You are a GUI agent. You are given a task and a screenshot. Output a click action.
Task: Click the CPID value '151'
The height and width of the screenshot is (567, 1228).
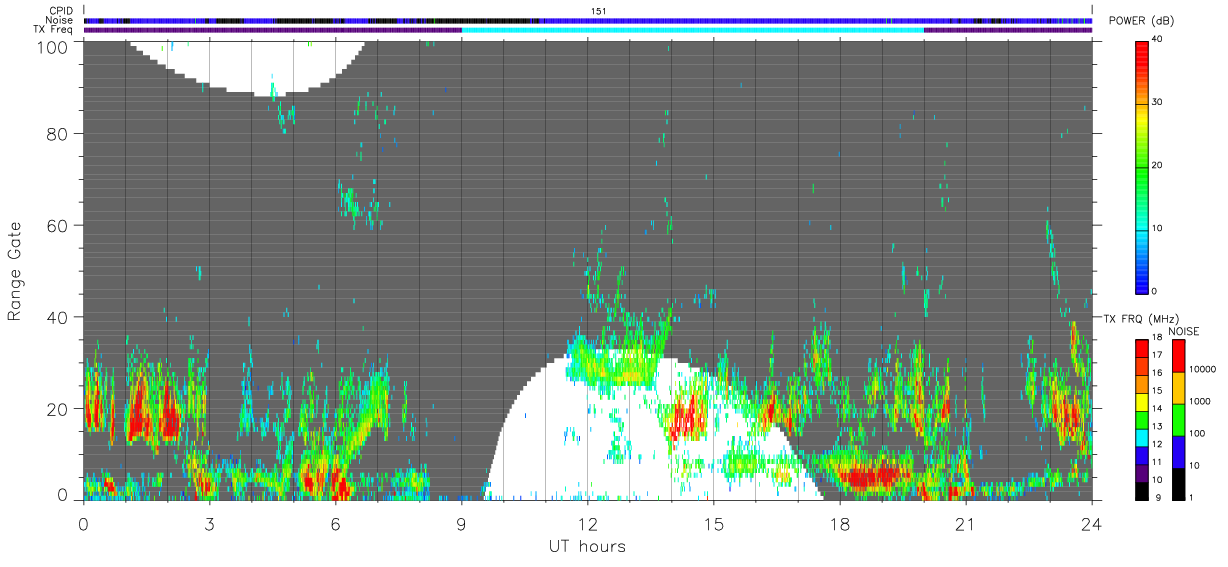(599, 11)
